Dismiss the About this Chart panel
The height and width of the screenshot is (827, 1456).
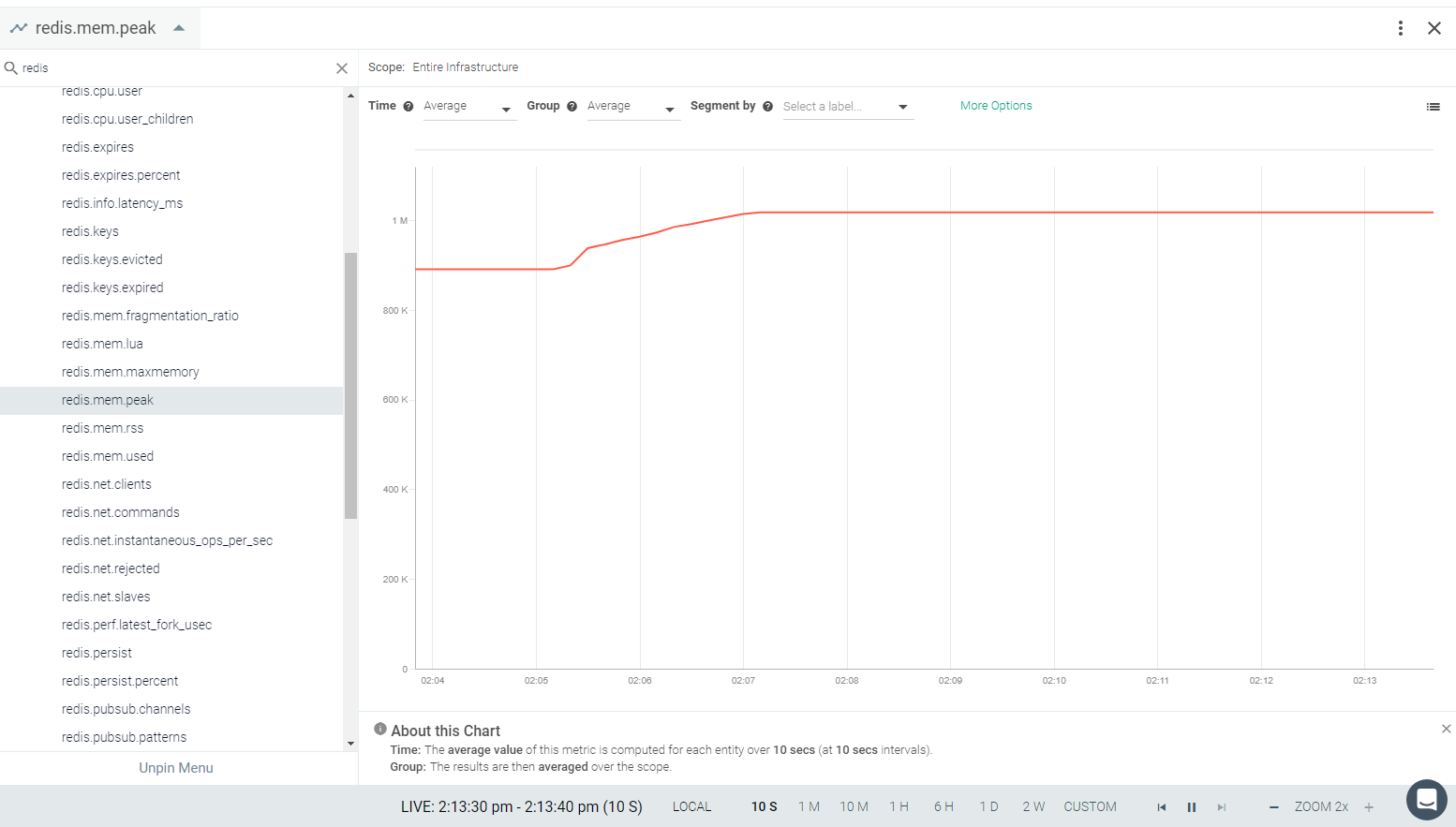pos(1447,729)
